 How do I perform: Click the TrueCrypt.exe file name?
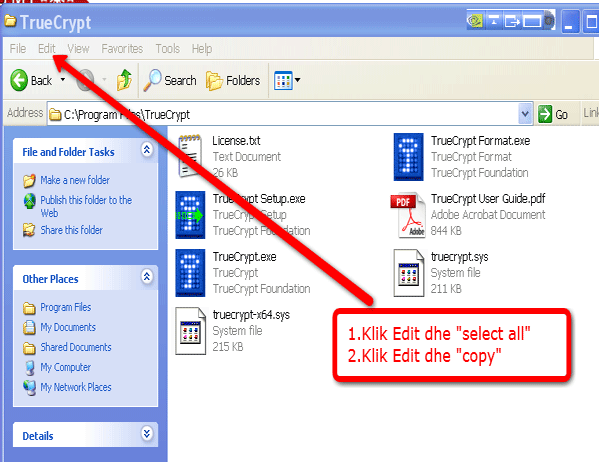[x=244, y=257]
